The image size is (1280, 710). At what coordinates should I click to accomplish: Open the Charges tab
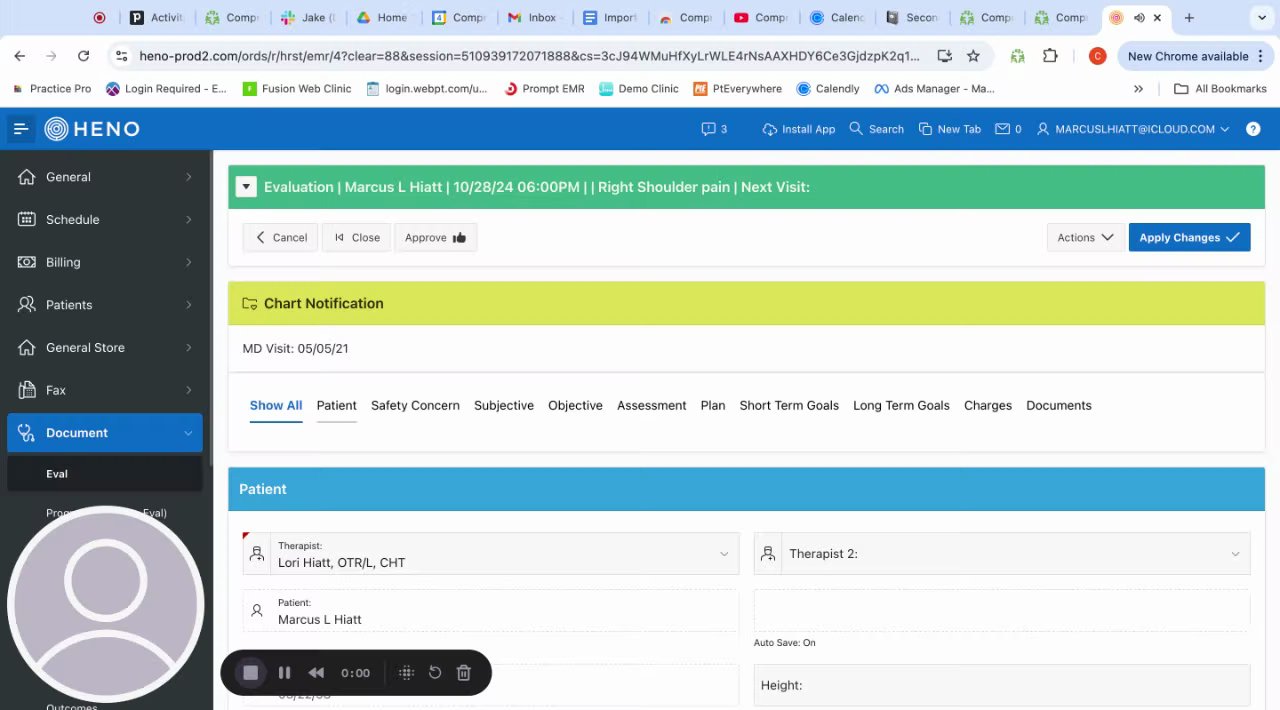coord(988,406)
